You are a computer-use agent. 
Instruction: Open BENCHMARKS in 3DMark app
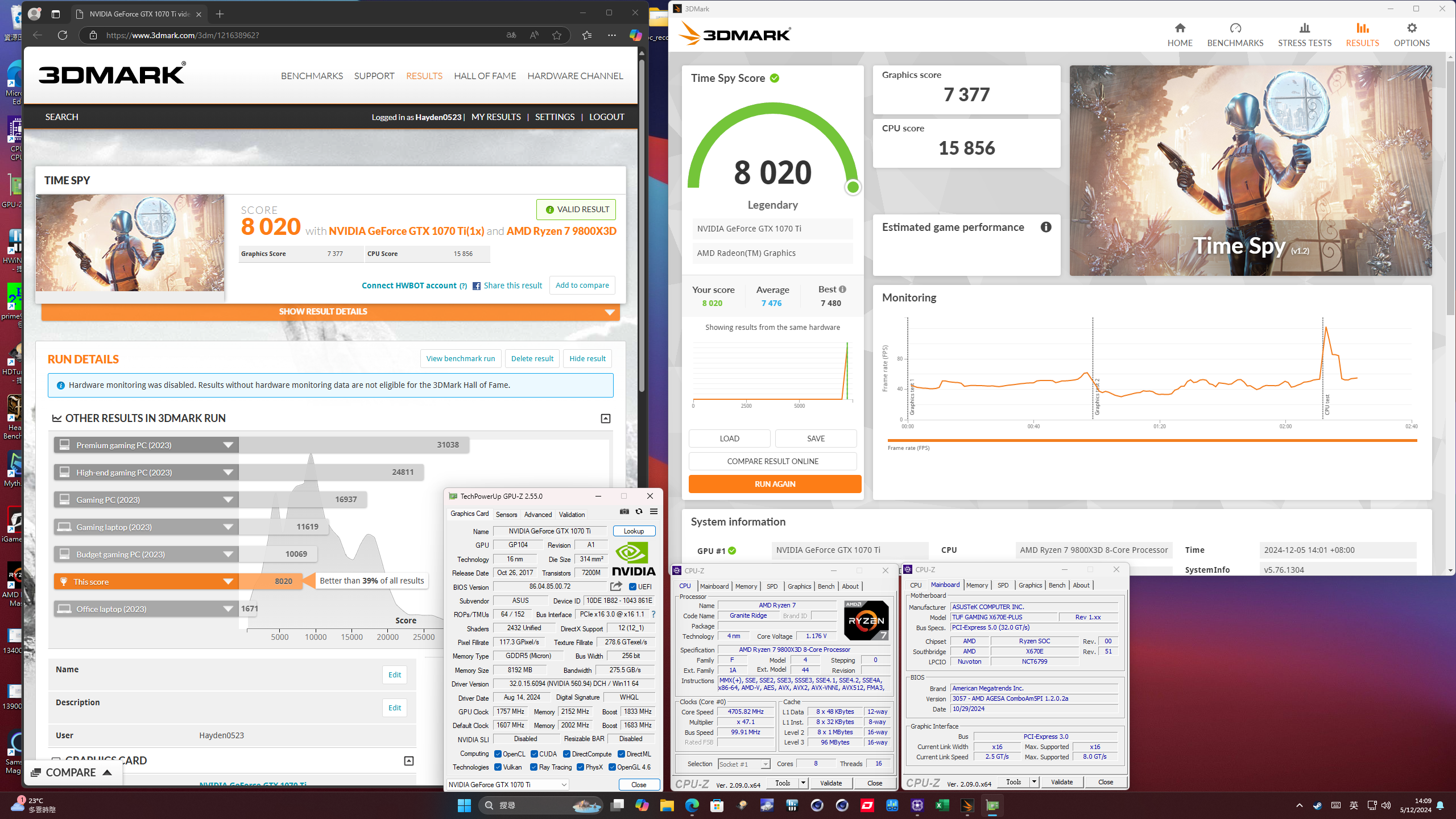point(1235,35)
